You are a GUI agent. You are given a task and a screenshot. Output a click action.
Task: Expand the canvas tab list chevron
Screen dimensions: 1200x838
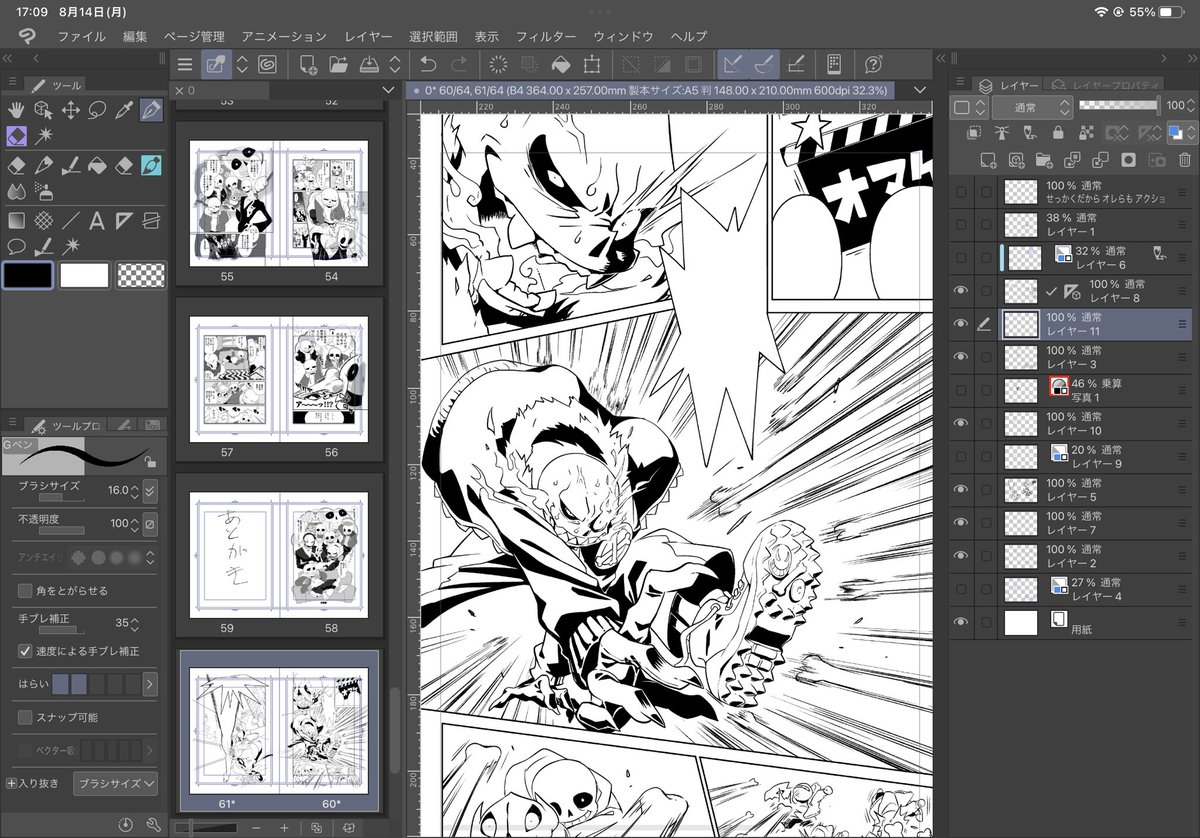(922, 90)
